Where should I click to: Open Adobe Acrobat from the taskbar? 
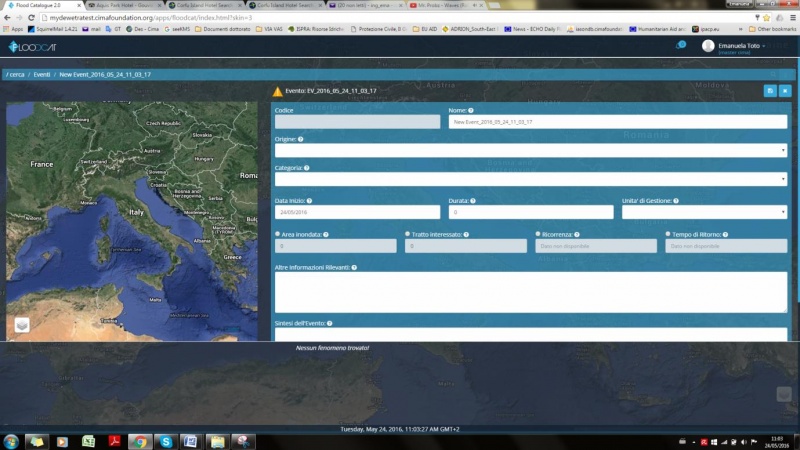114,441
